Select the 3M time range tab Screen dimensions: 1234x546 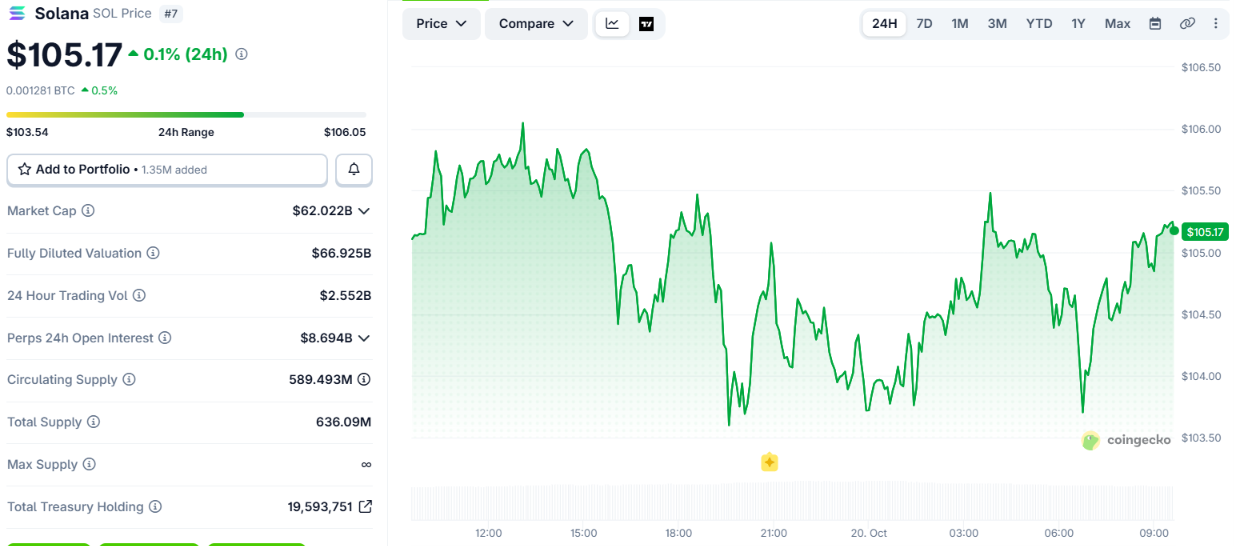pos(997,23)
